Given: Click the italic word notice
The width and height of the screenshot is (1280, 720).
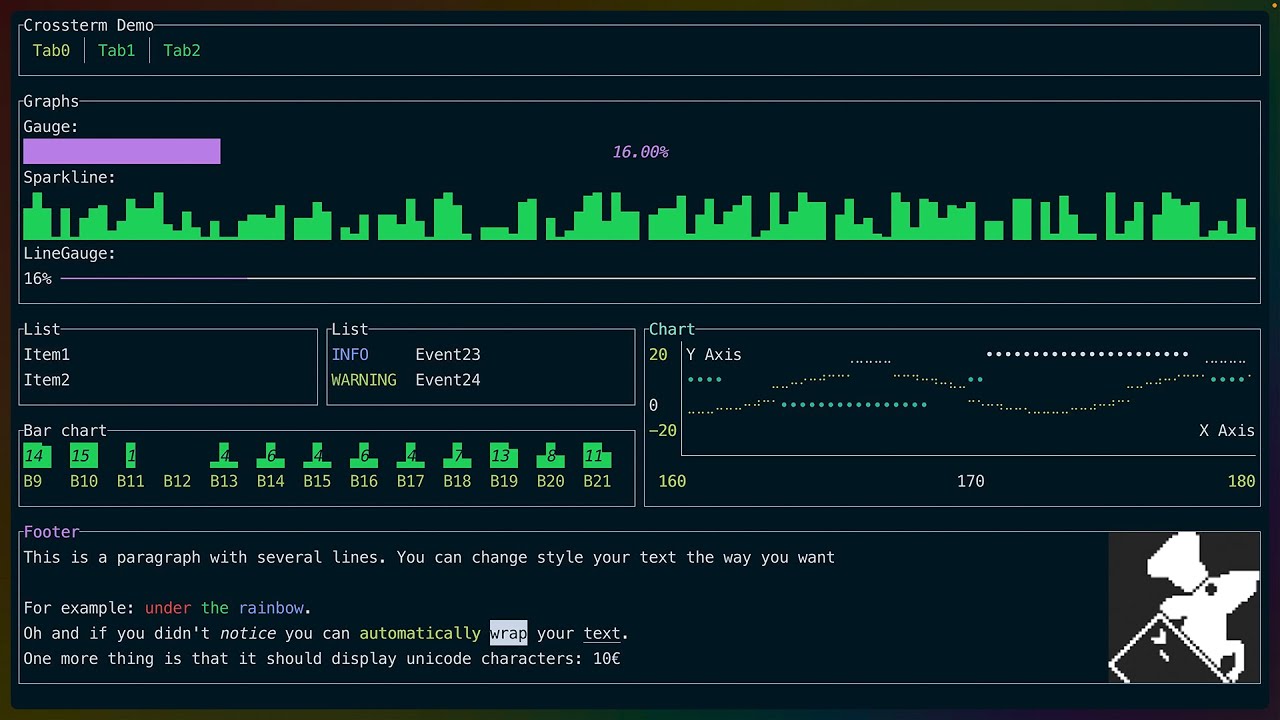Looking at the screenshot, I should pos(247,633).
